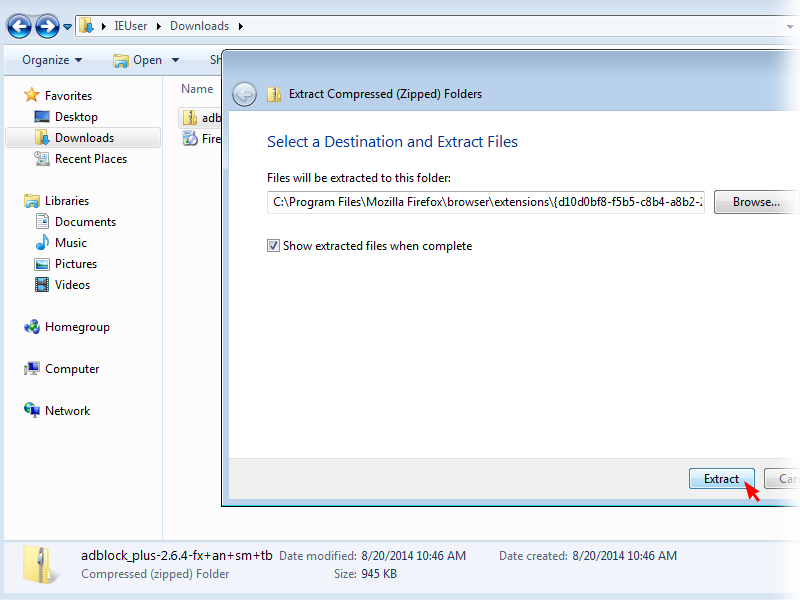800x600 pixels.
Task: Open the Videos library
Action: (72, 285)
